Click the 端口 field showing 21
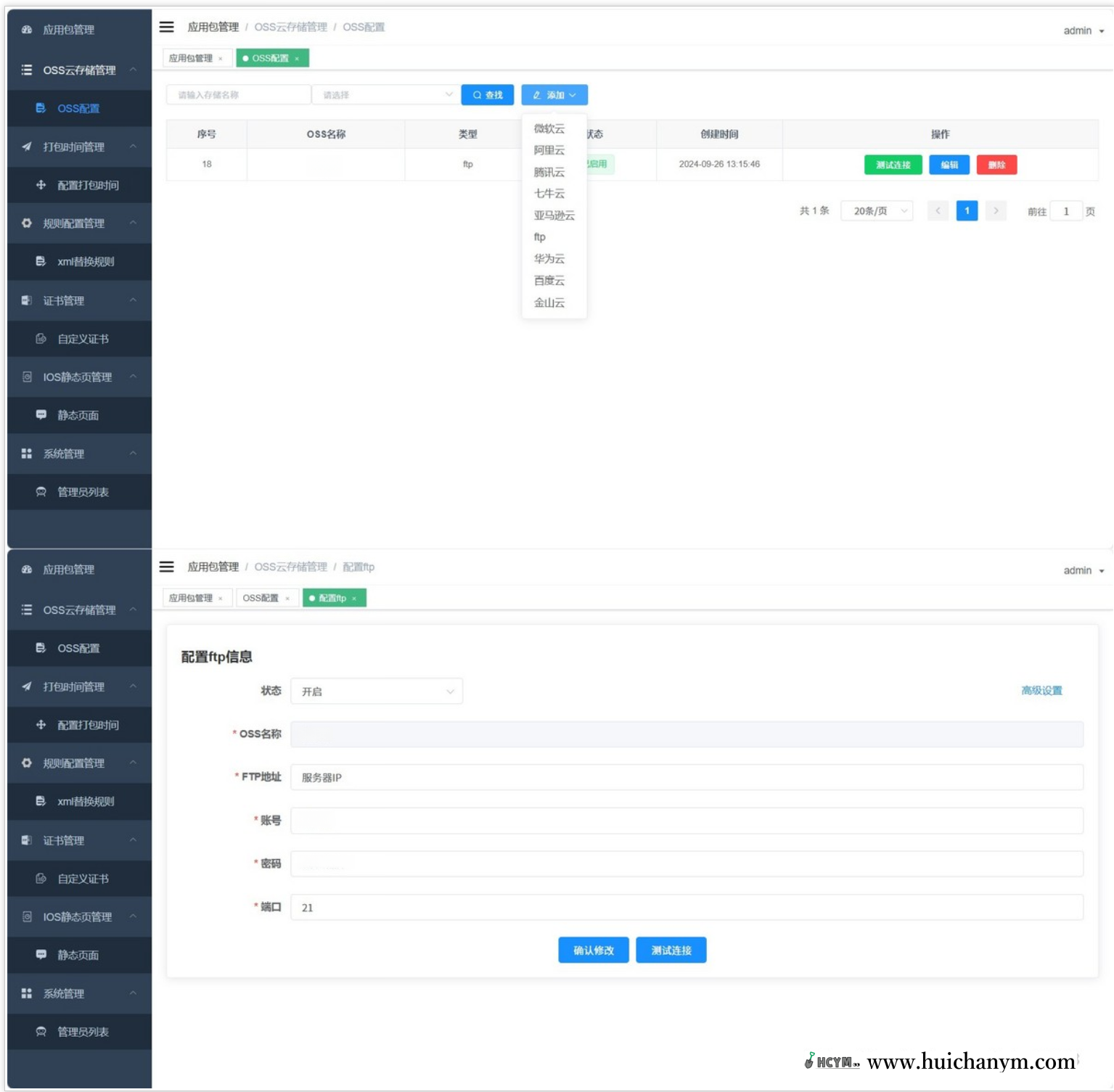This screenshot has width=1114, height=1092. point(687,908)
